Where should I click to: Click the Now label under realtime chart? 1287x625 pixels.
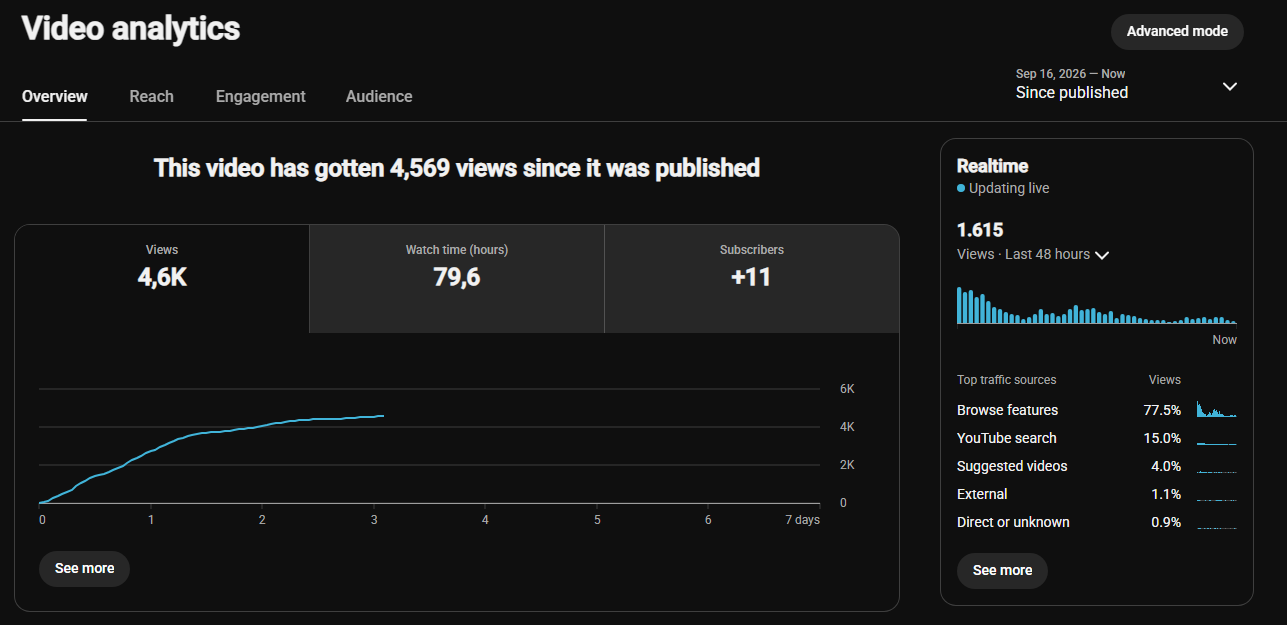pyautogui.click(x=1225, y=340)
